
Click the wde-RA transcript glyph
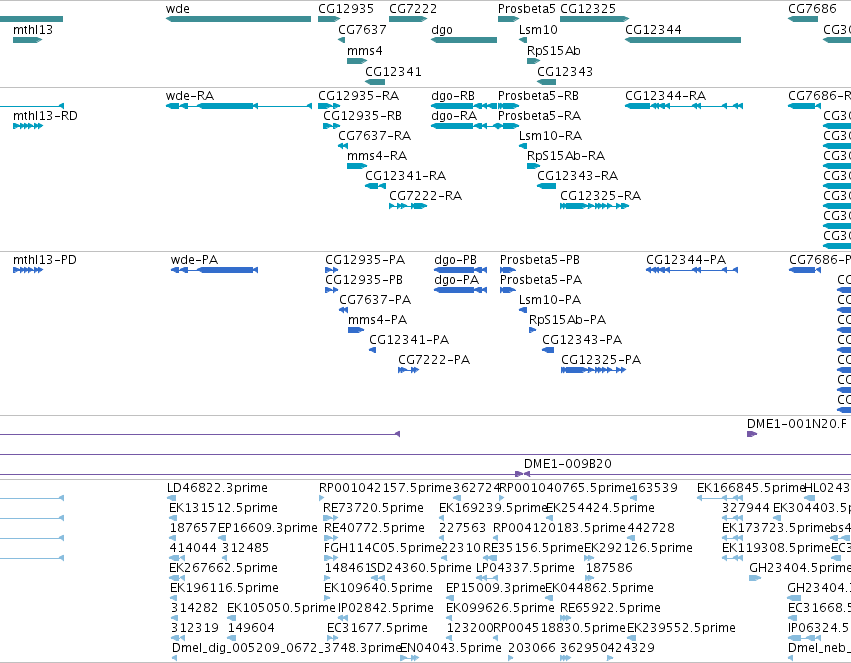[238, 106]
